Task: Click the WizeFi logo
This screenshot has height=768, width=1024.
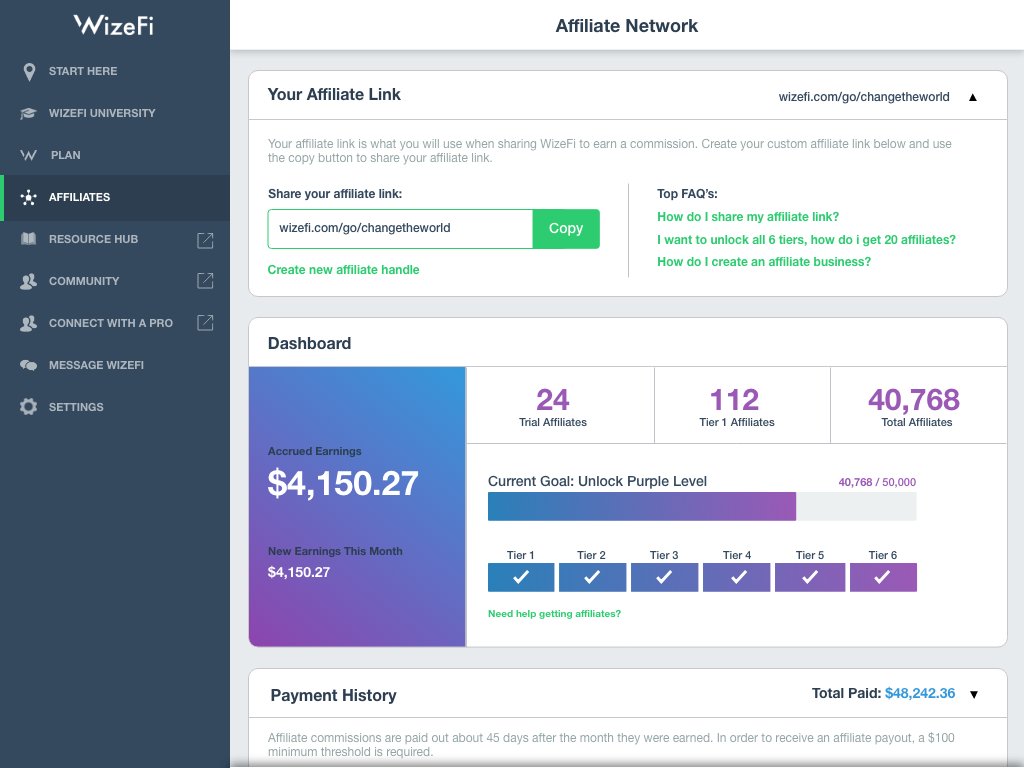Action: tap(114, 25)
